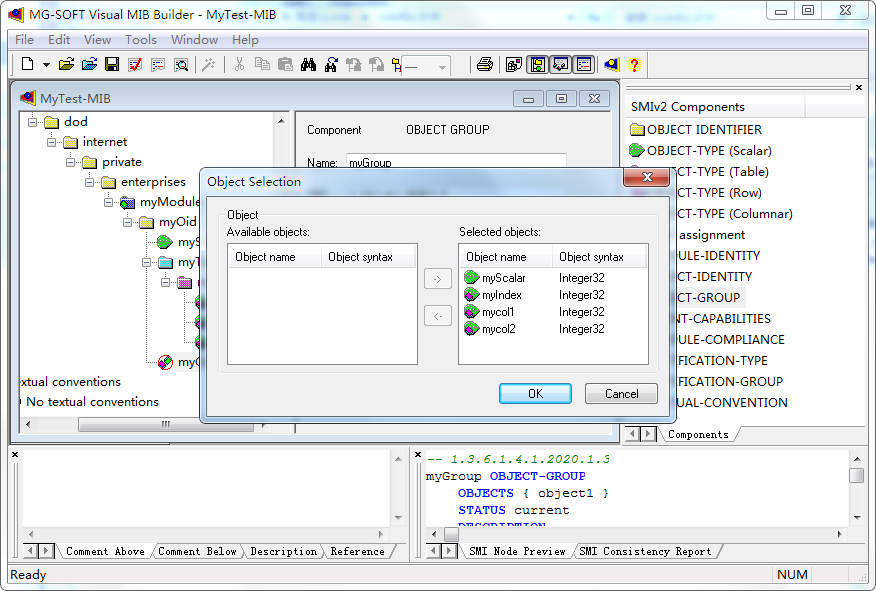Screen dimensions: 876x591
Task: Open the dropdown arrow beside New icon
Action: coord(46,64)
